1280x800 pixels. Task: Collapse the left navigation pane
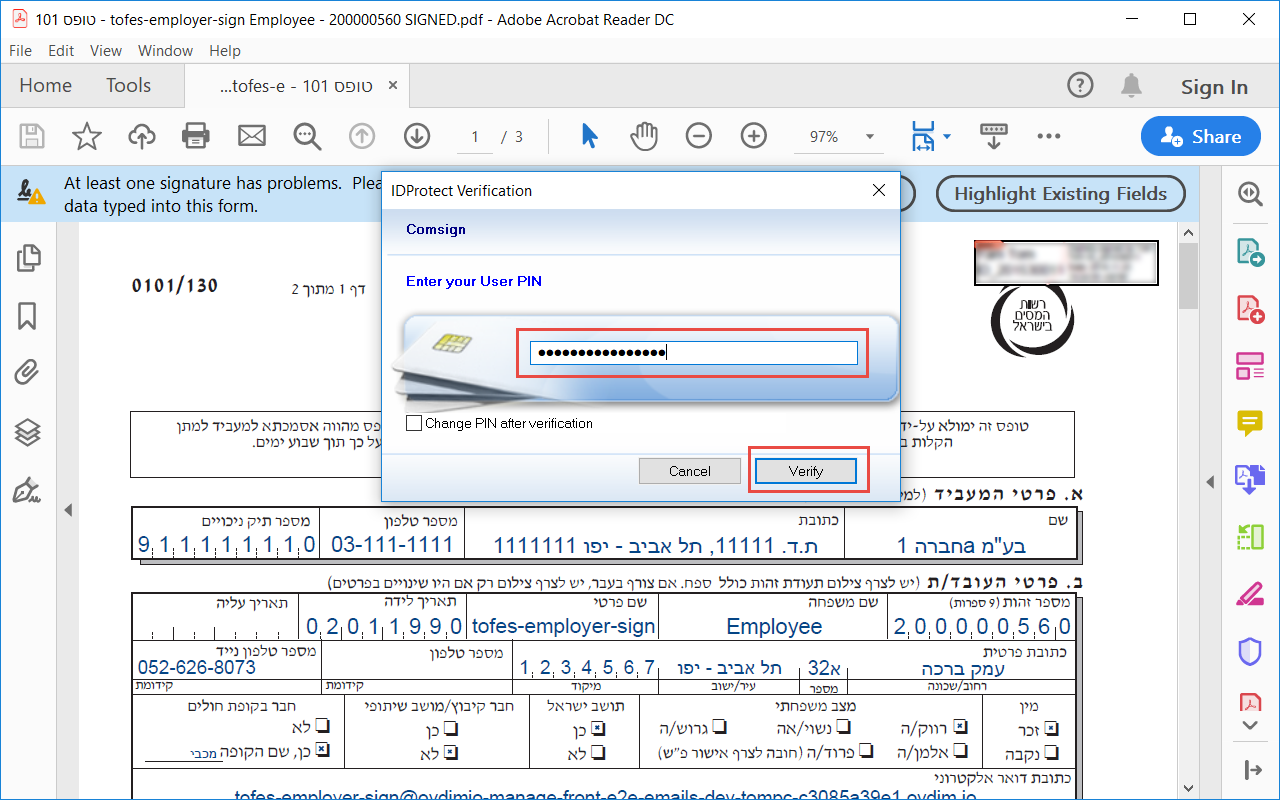(68, 510)
